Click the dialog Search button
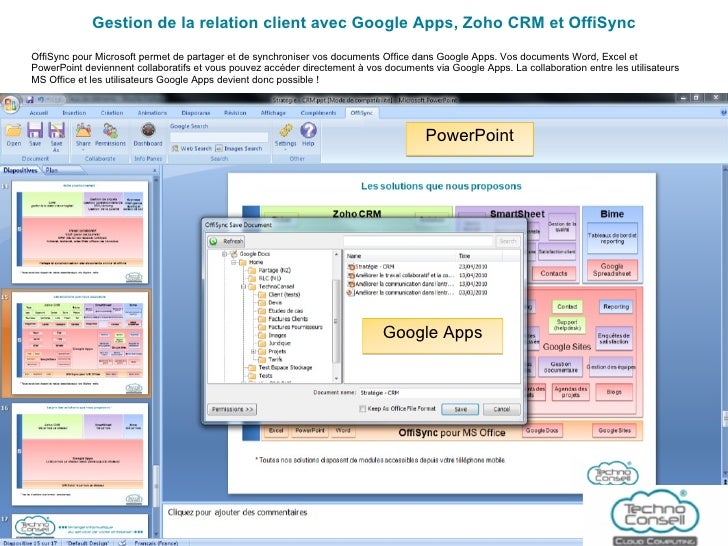Viewport: 728px width, 546px height. click(x=507, y=241)
